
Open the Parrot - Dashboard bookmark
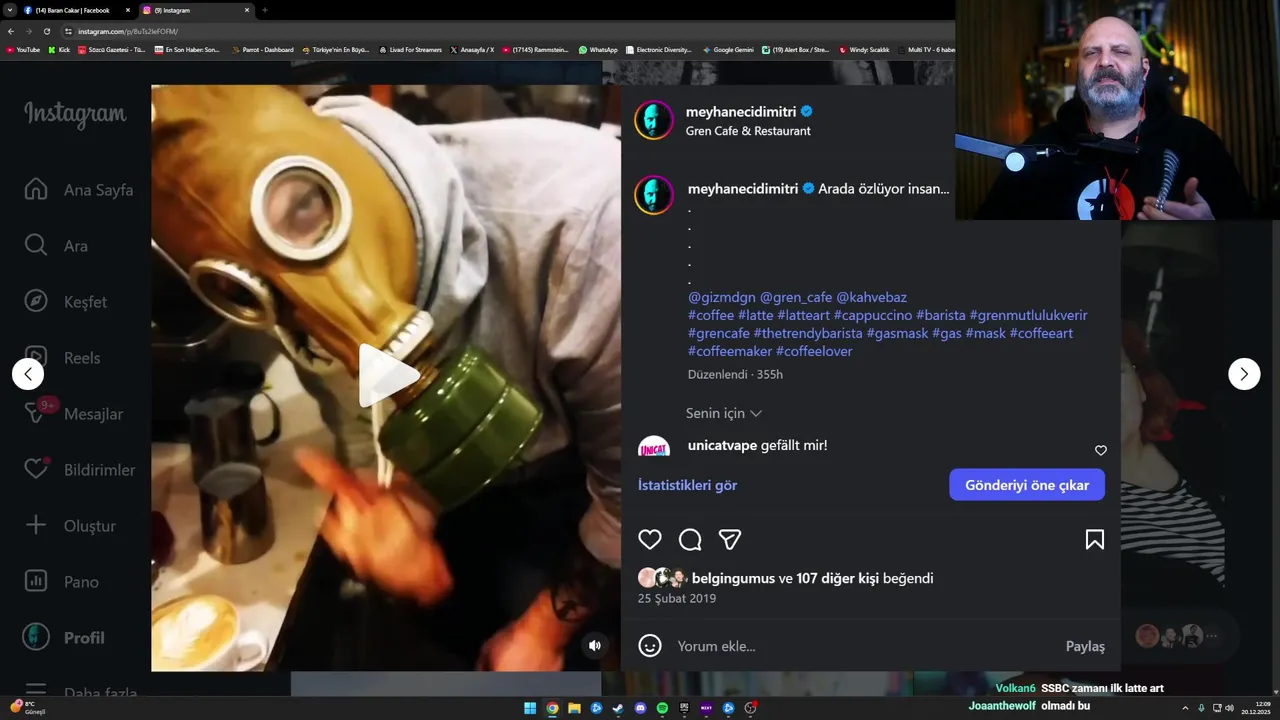pos(264,49)
